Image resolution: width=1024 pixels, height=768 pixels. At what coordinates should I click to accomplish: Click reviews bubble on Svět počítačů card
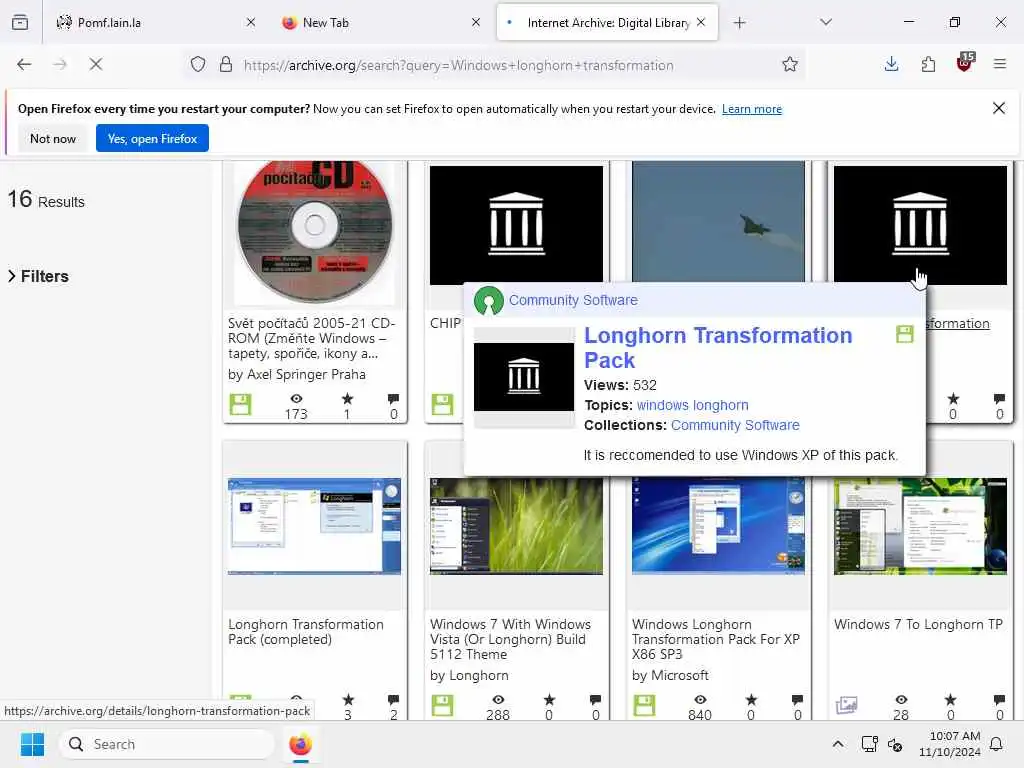click(393, 398)
